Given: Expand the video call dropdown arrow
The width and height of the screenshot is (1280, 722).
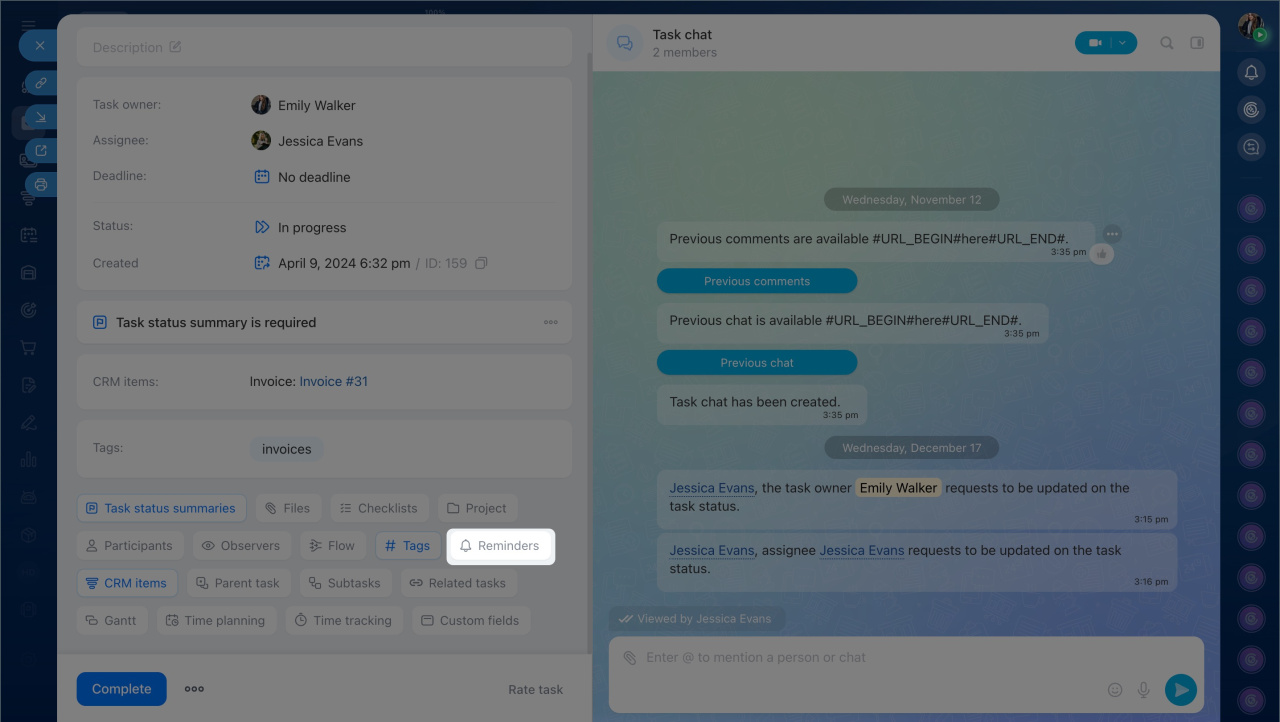Looking at the screenshot, I should 1123,43.
